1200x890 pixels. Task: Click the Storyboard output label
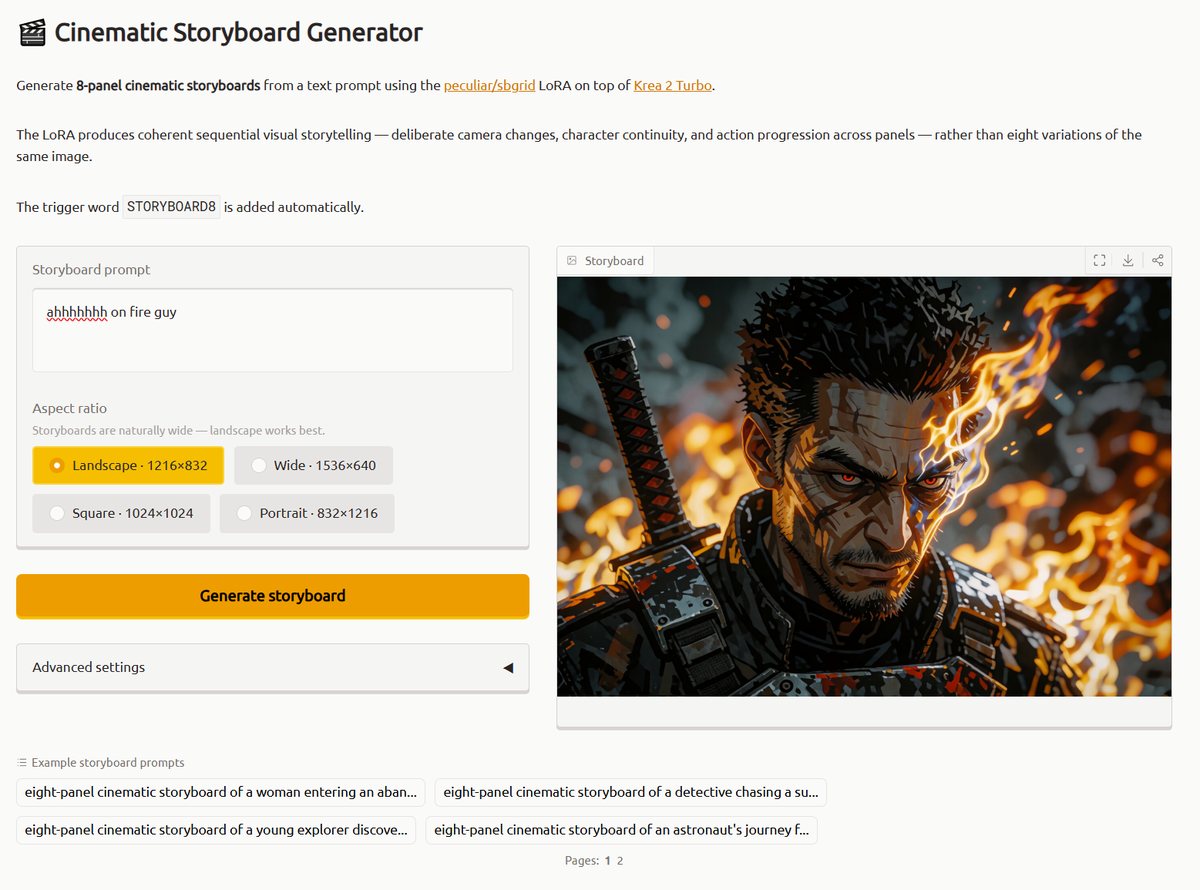606,261
